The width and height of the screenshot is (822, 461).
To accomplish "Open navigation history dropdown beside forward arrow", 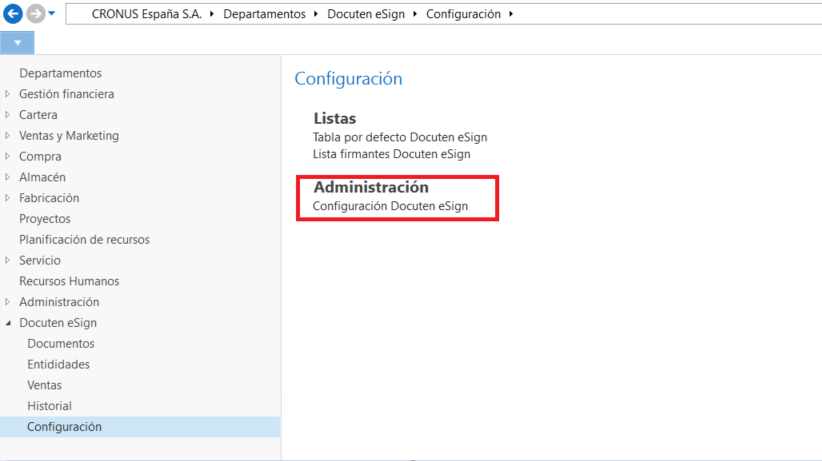I will pos(51,14).
